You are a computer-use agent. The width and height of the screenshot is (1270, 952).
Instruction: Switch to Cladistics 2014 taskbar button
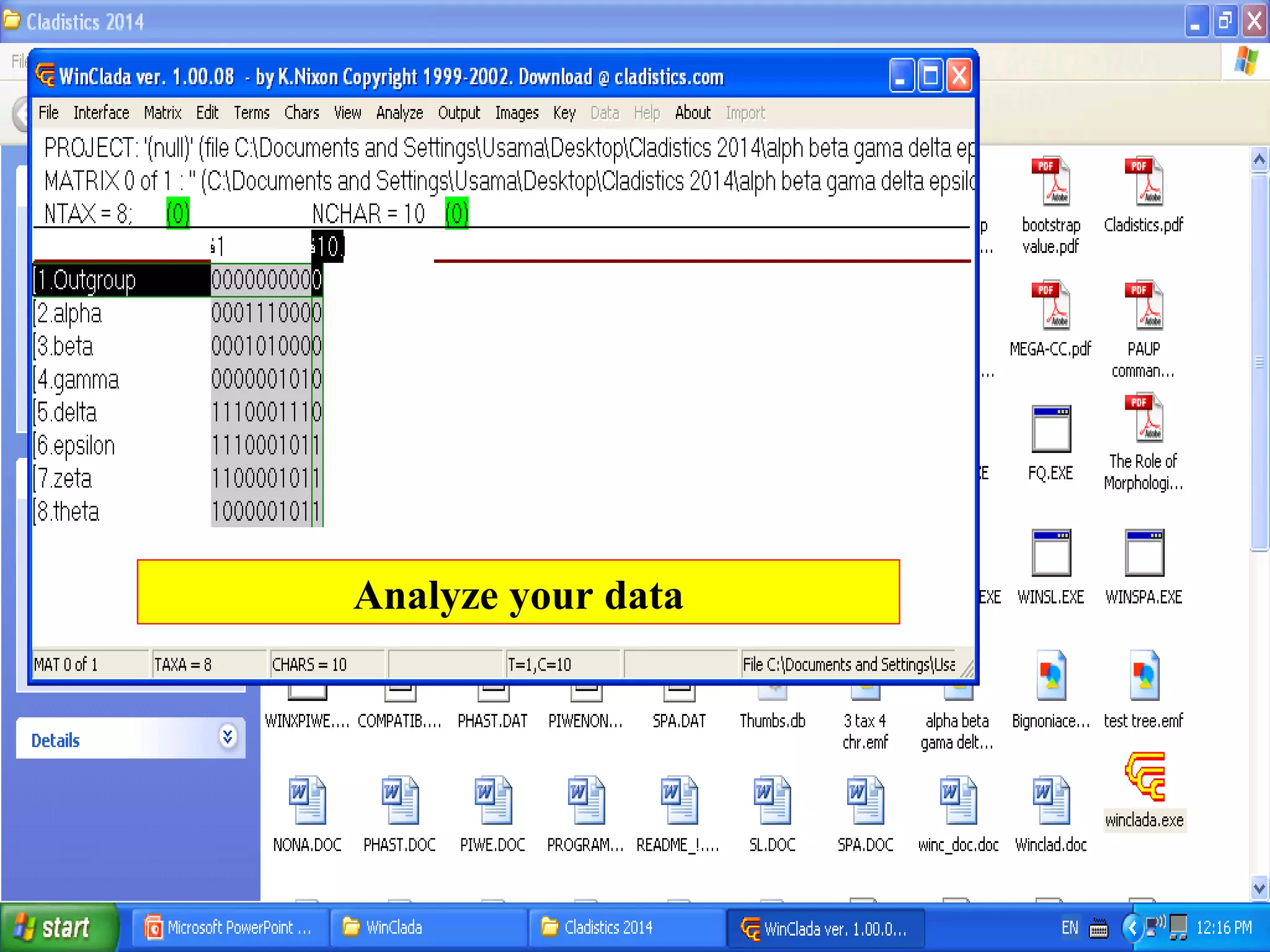click(626, 928)
